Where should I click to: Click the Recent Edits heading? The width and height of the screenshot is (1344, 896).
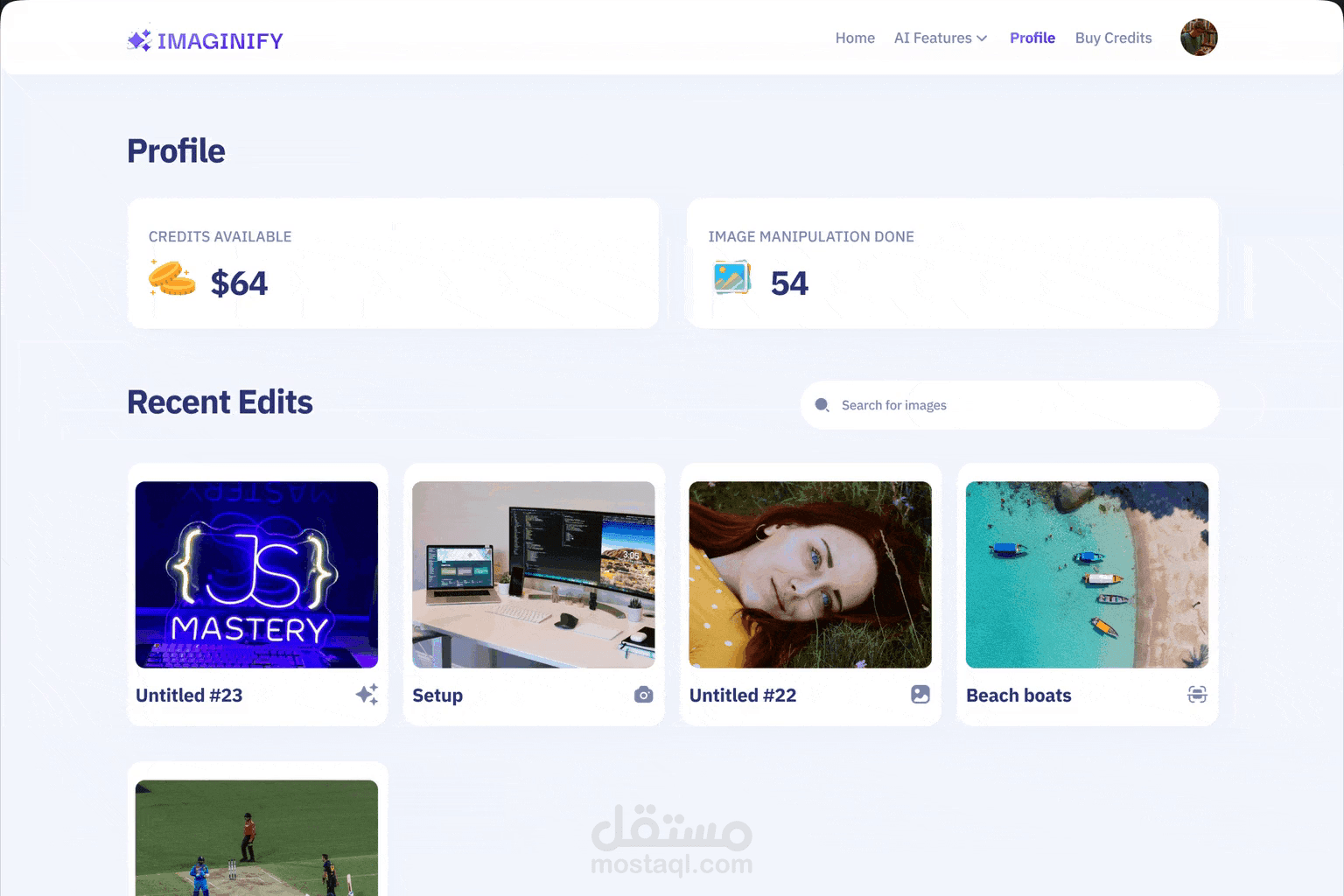coord(220,402)
